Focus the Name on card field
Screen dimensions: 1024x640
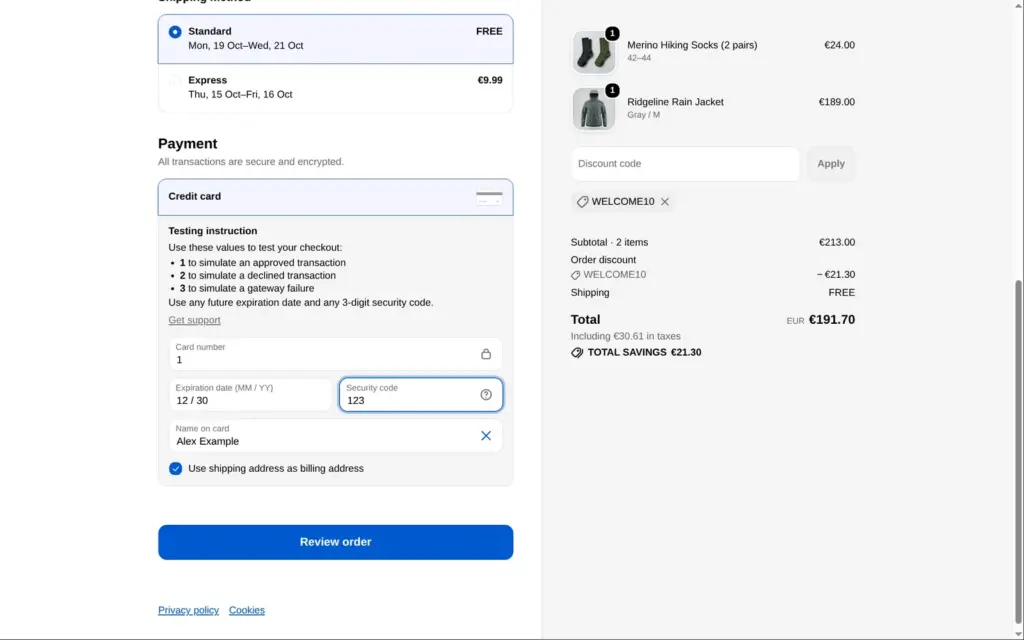pos(336,436)
